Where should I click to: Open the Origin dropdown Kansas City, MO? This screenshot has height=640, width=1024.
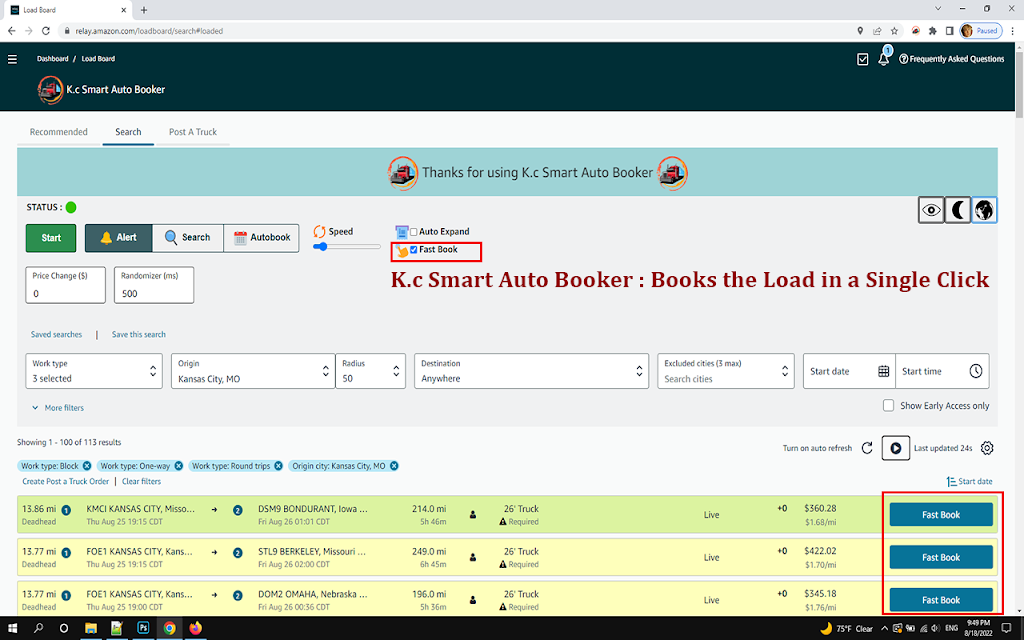click(x=253, y=371)
